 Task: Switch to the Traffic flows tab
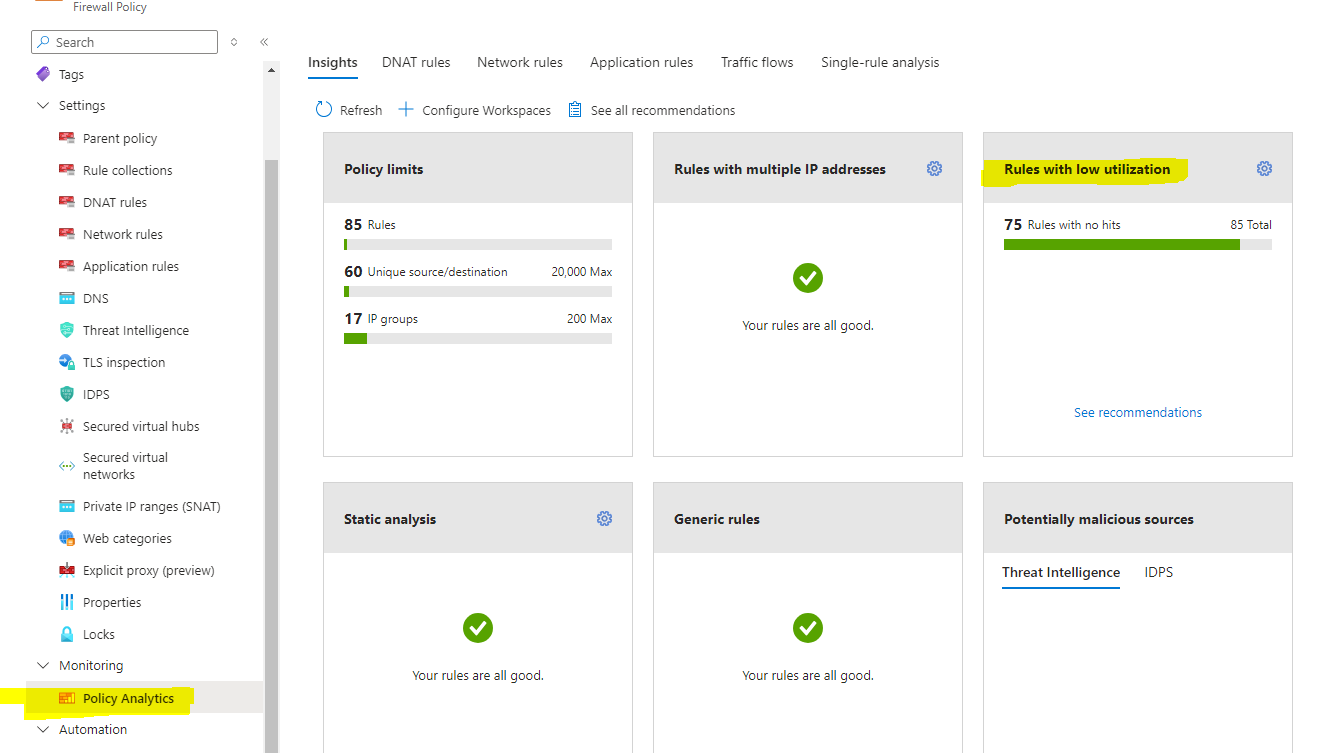click(x=757, y=62)
